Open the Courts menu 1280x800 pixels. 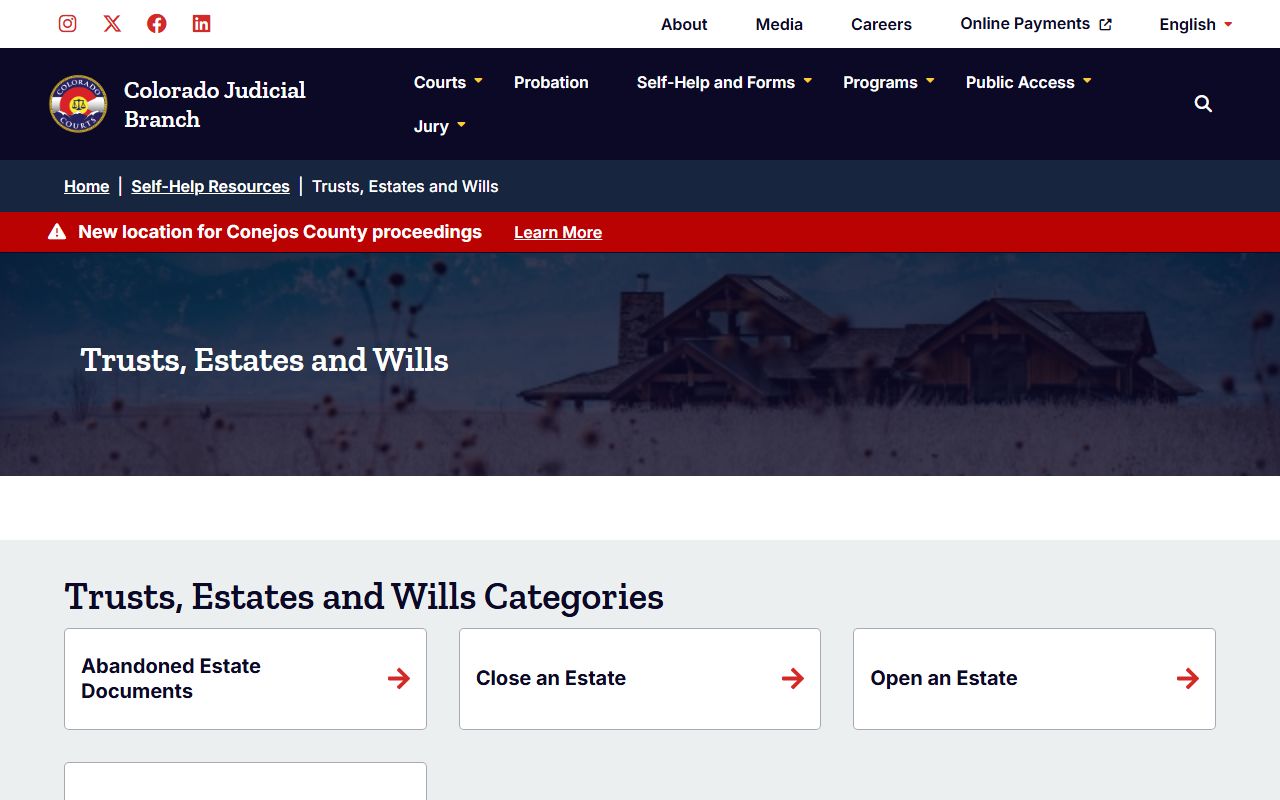click(440, 82)
